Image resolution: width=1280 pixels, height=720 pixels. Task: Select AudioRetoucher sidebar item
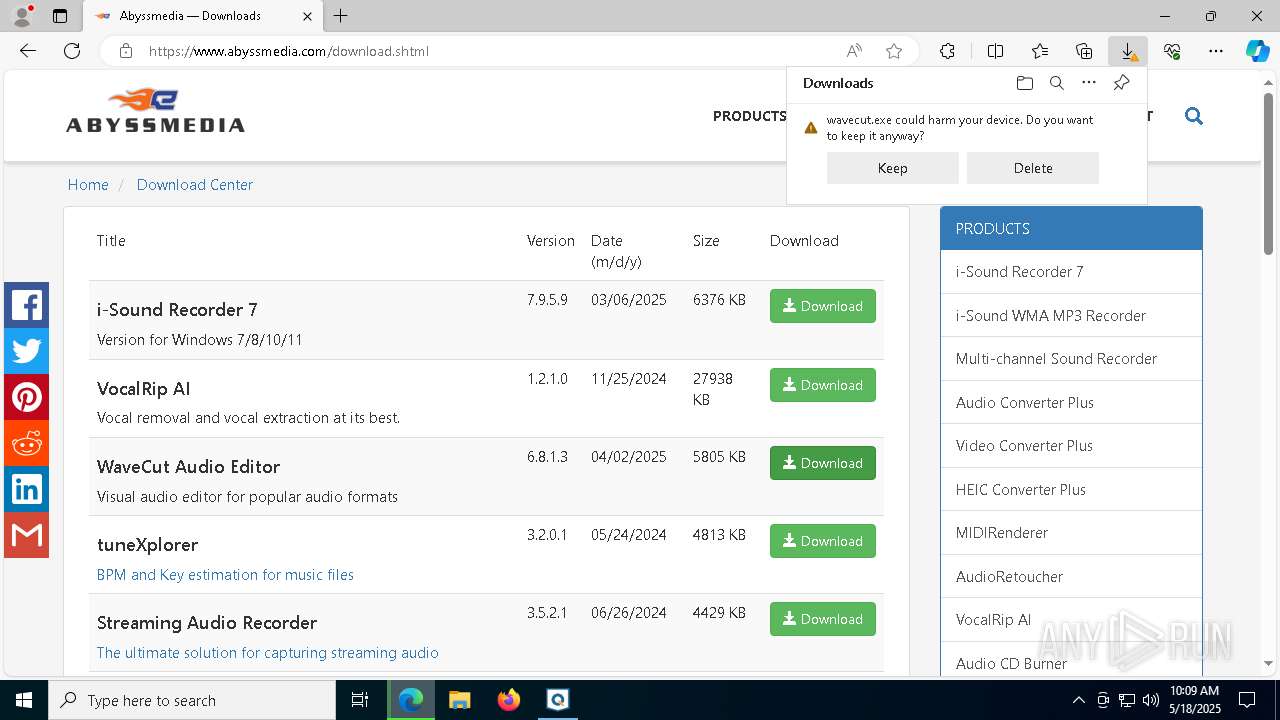1071,576
